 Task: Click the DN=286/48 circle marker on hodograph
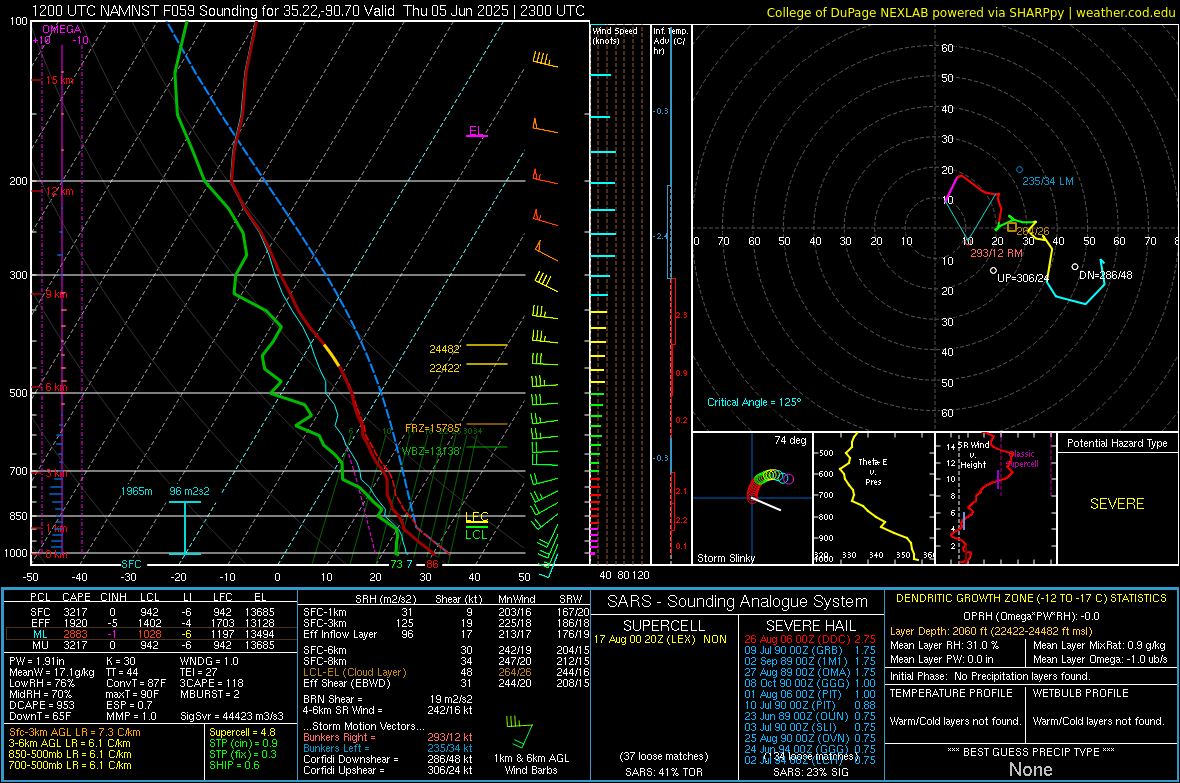[x=1075, y=267]
